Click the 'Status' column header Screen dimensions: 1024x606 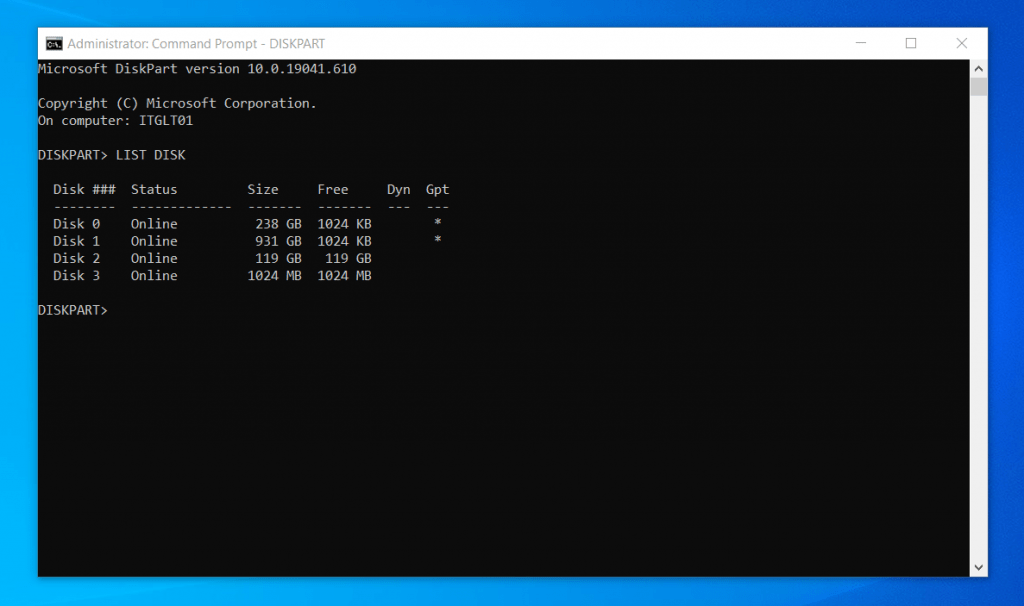point(154,189)
